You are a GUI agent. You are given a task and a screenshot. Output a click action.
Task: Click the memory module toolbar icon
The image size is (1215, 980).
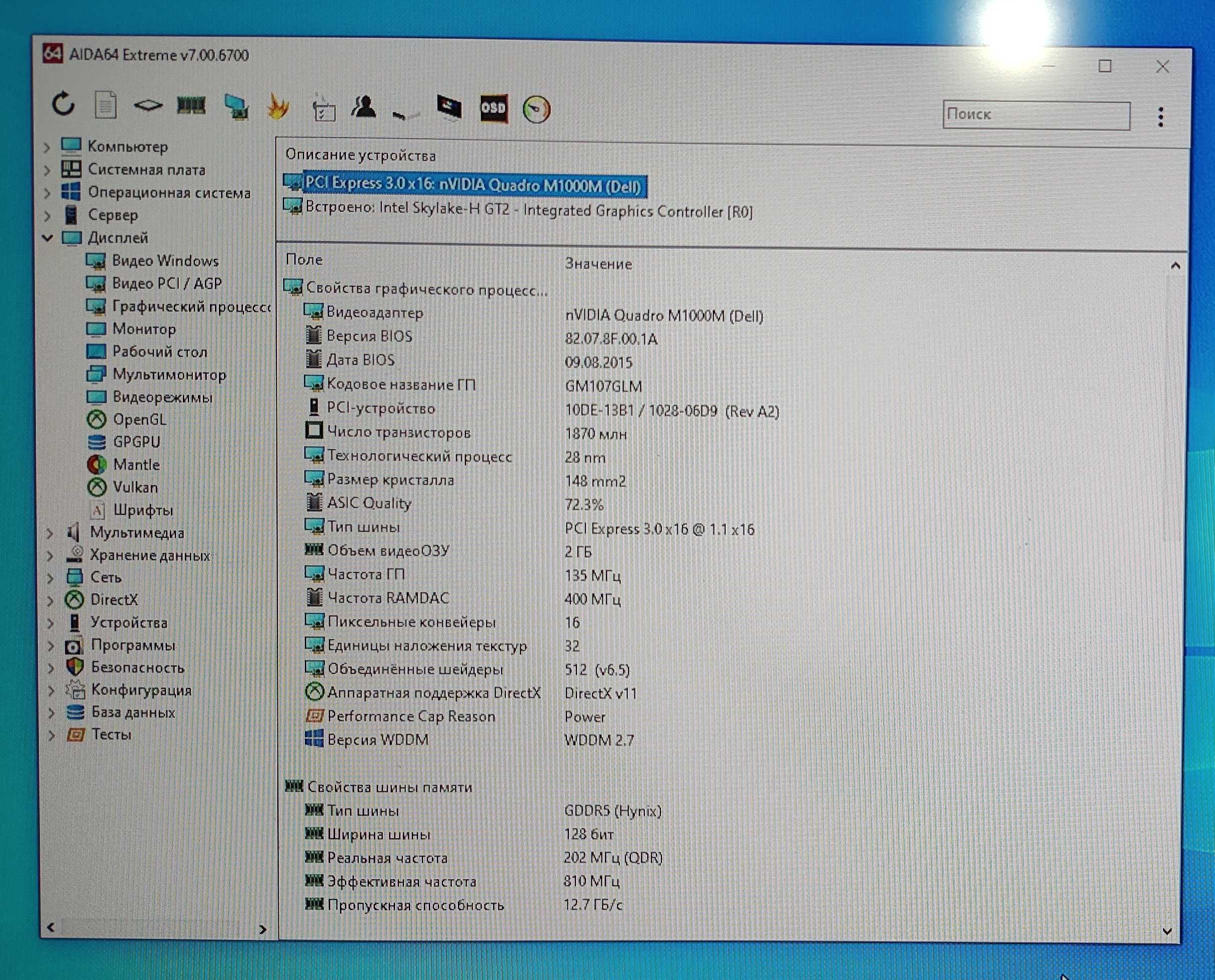(191, 105)
